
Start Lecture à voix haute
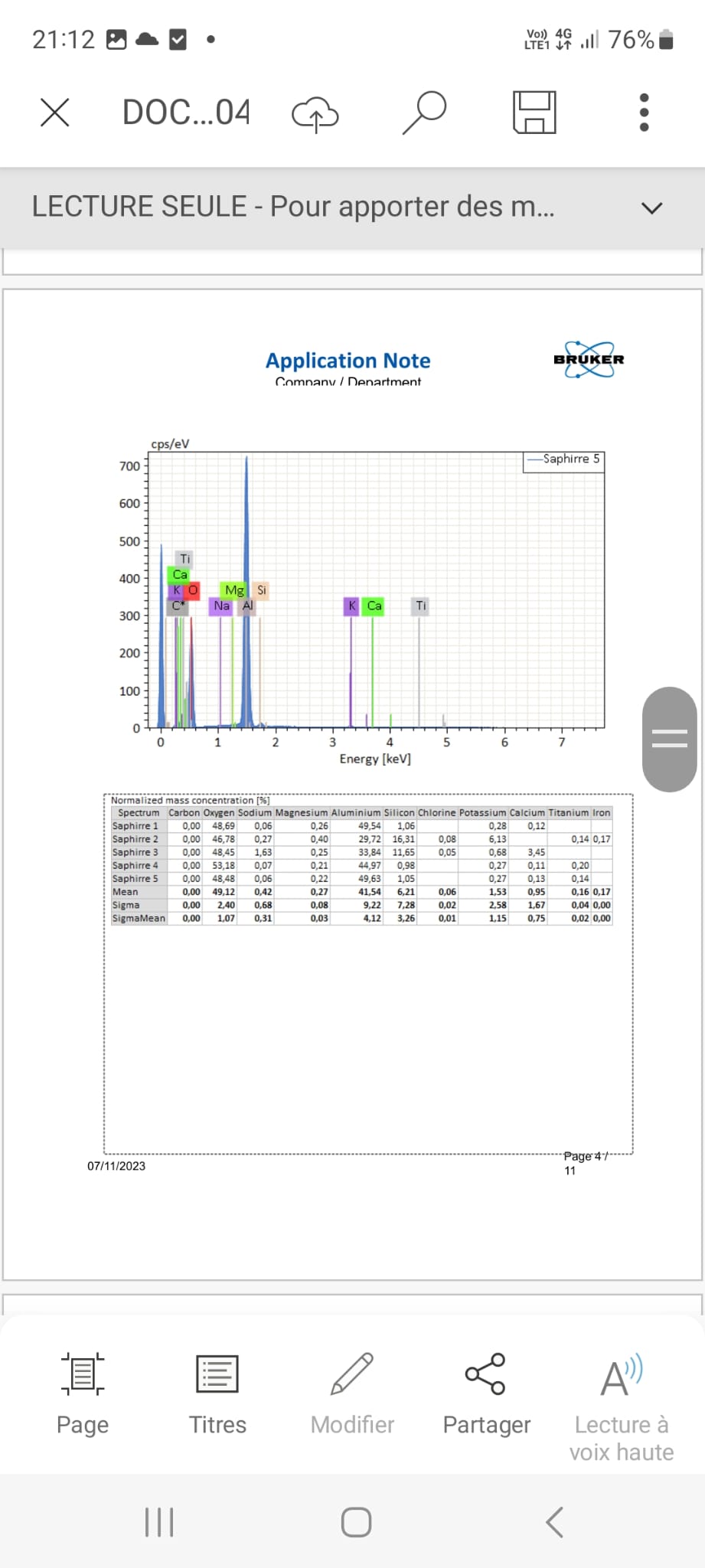tap(621, 1406)
